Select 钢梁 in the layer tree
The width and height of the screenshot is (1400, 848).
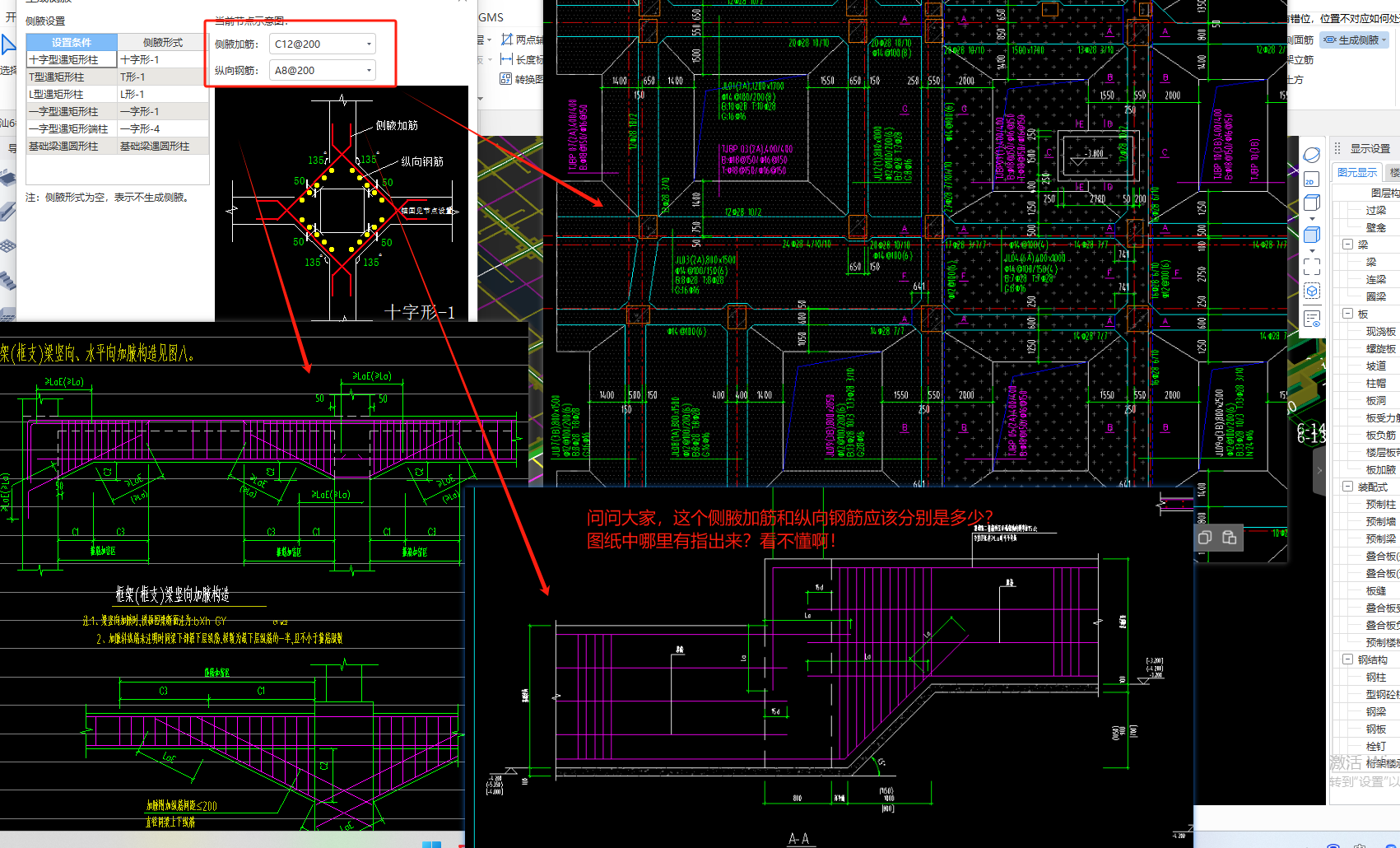click(x=1376, y=711)
